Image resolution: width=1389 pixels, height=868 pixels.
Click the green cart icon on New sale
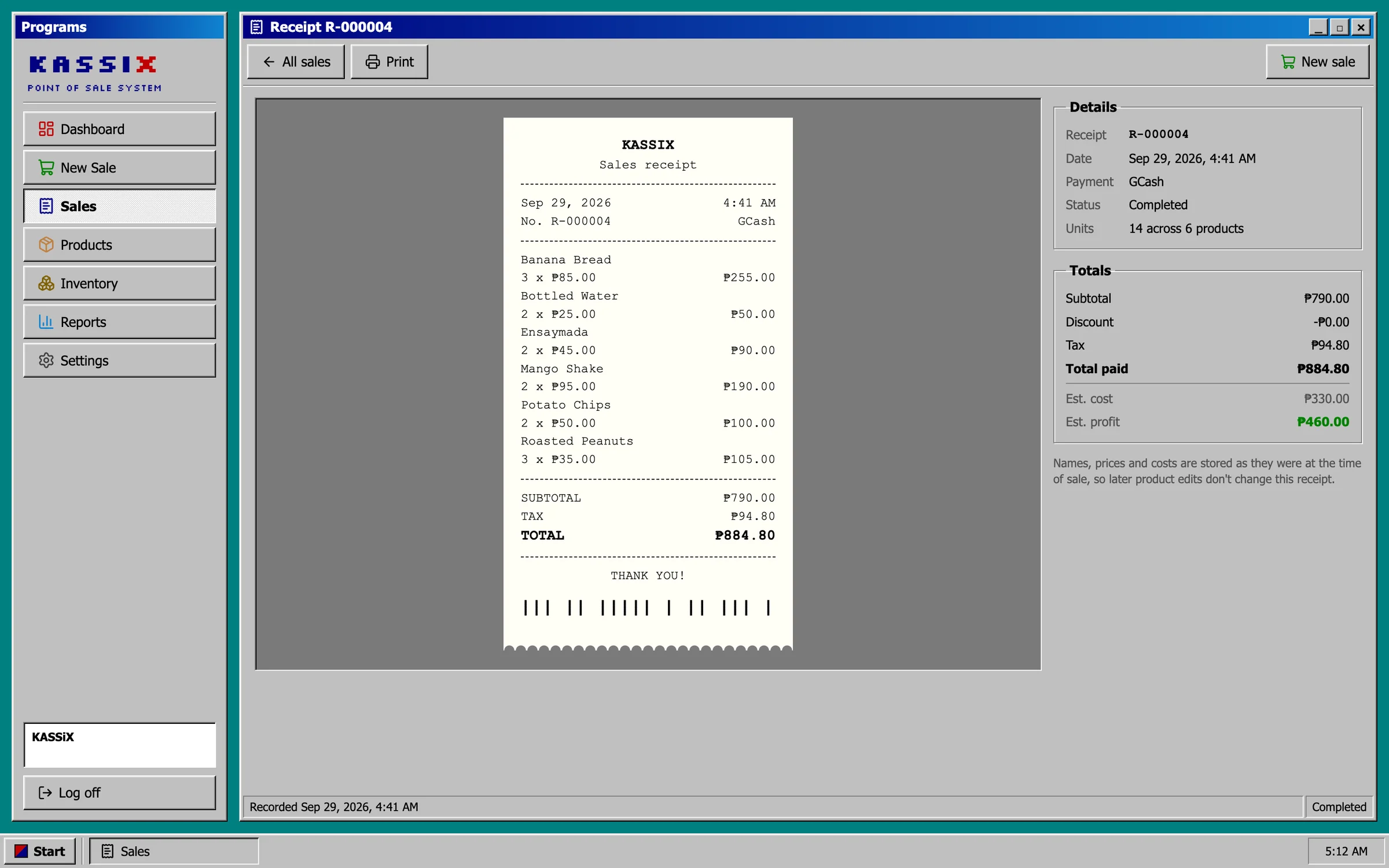pos(1288,61)
